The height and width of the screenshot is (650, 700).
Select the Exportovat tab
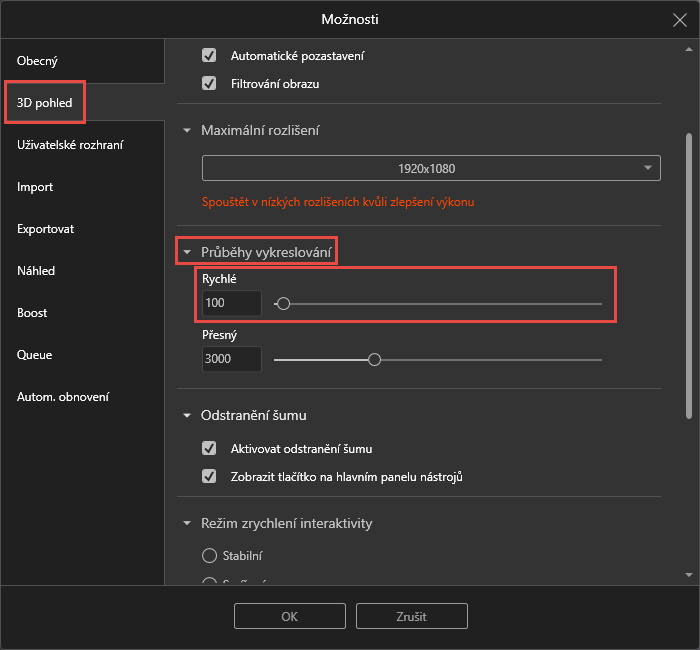coord(46,229)
